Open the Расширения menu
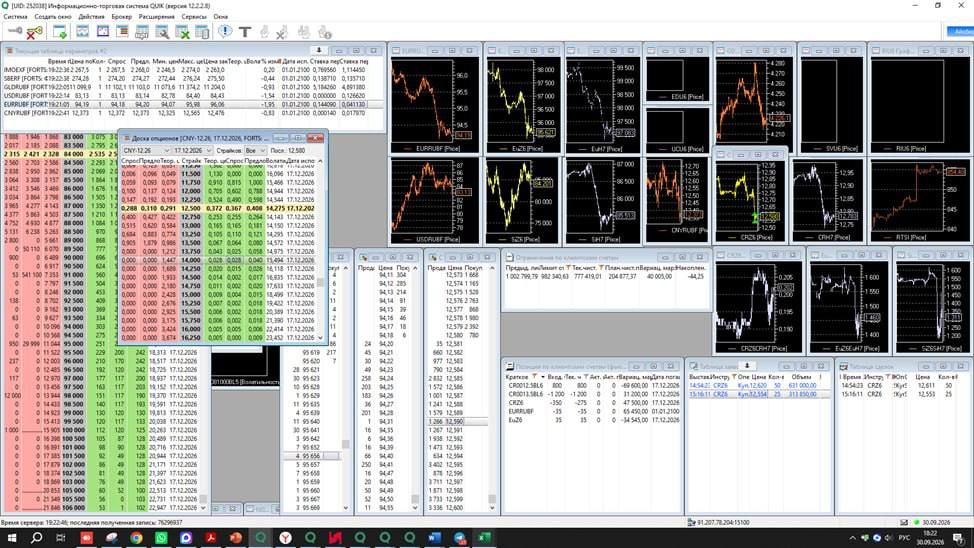Viewport: 974px width, 548px height. click(x=157, y=17)
